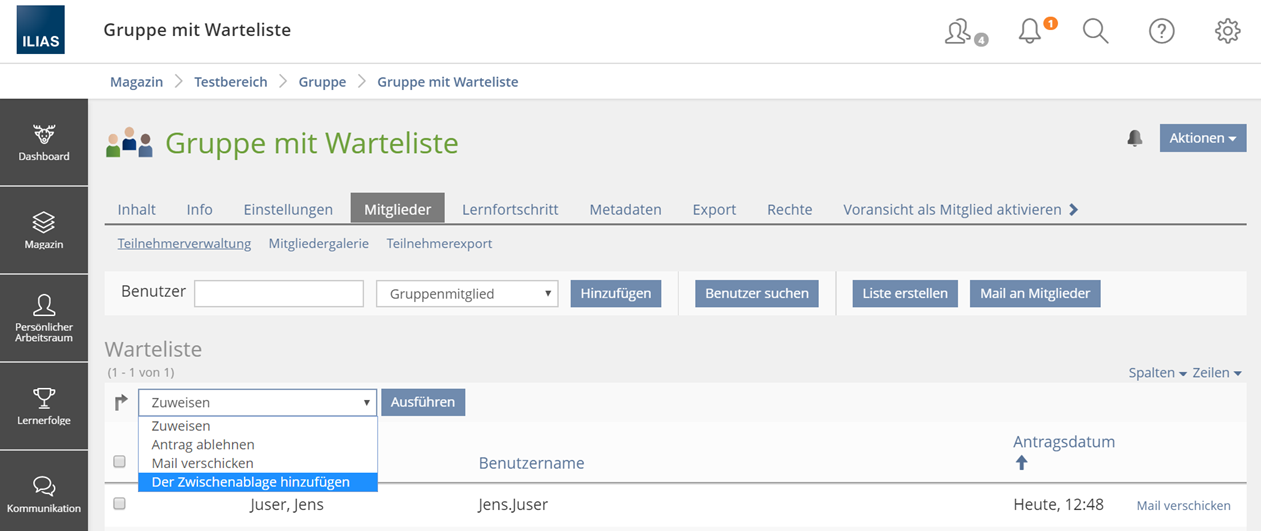The image size is (1261, 531).
Task: Click the Benutzer suchen button
Action: (x=756, y=293)
